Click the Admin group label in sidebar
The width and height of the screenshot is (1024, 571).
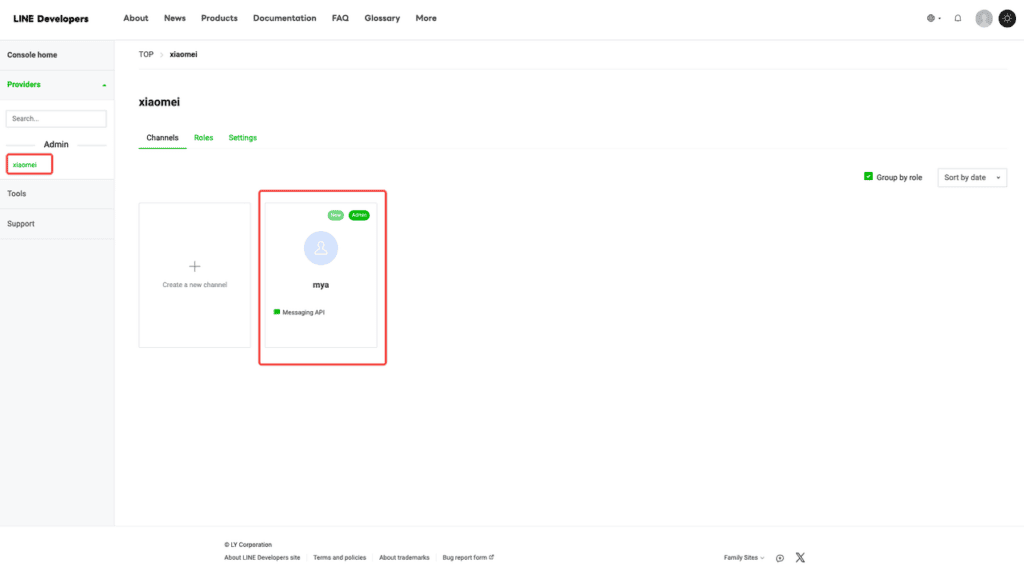[x=56, y=144]
